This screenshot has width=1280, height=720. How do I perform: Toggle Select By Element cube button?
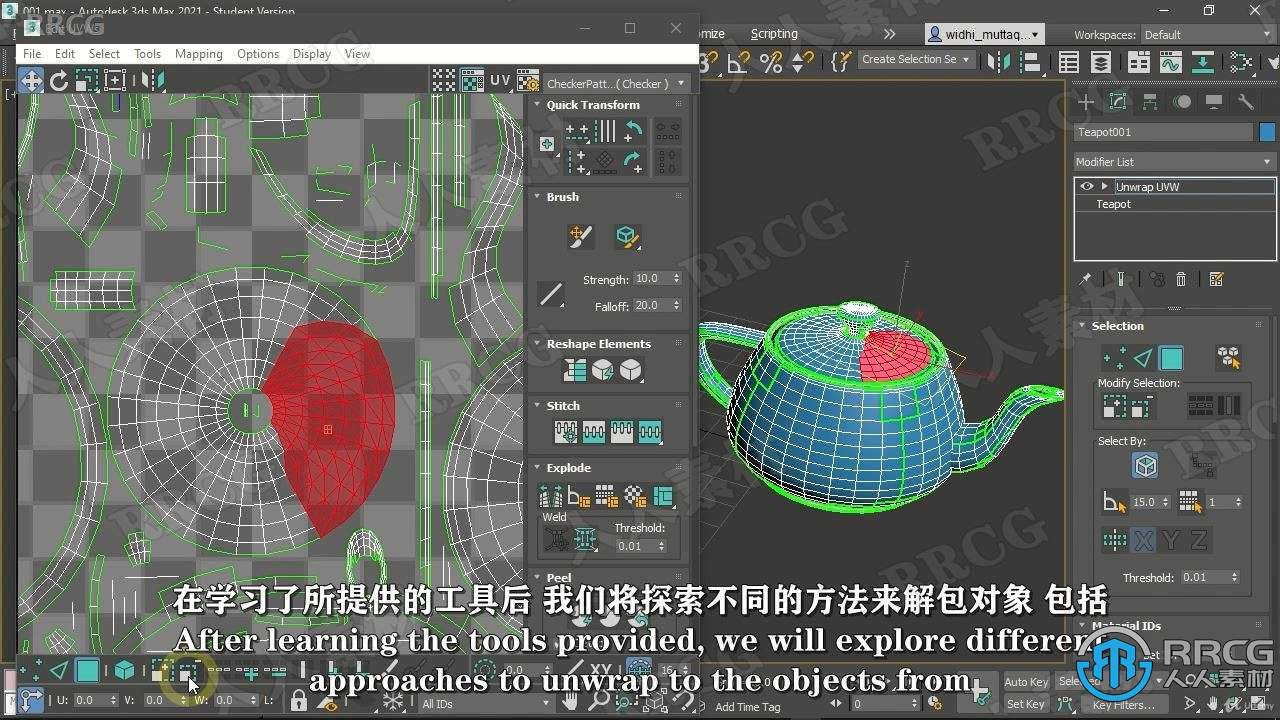[1145, 466]
